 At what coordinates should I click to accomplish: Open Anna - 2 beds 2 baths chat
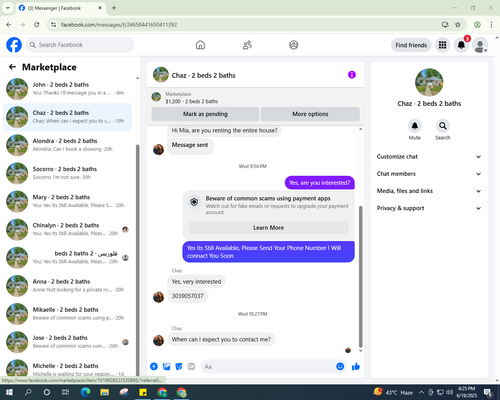67,286
